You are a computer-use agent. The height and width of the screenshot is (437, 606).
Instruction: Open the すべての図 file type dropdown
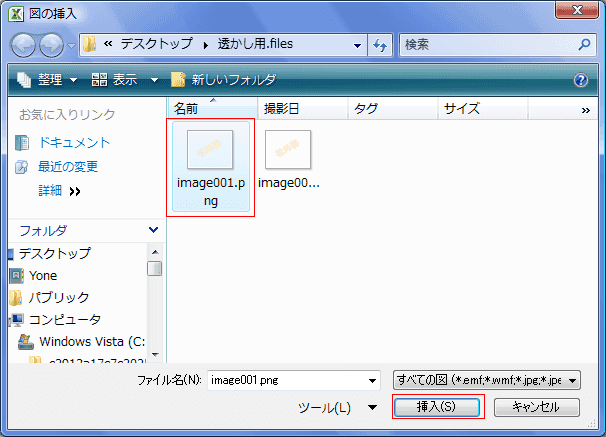(487, 380)
